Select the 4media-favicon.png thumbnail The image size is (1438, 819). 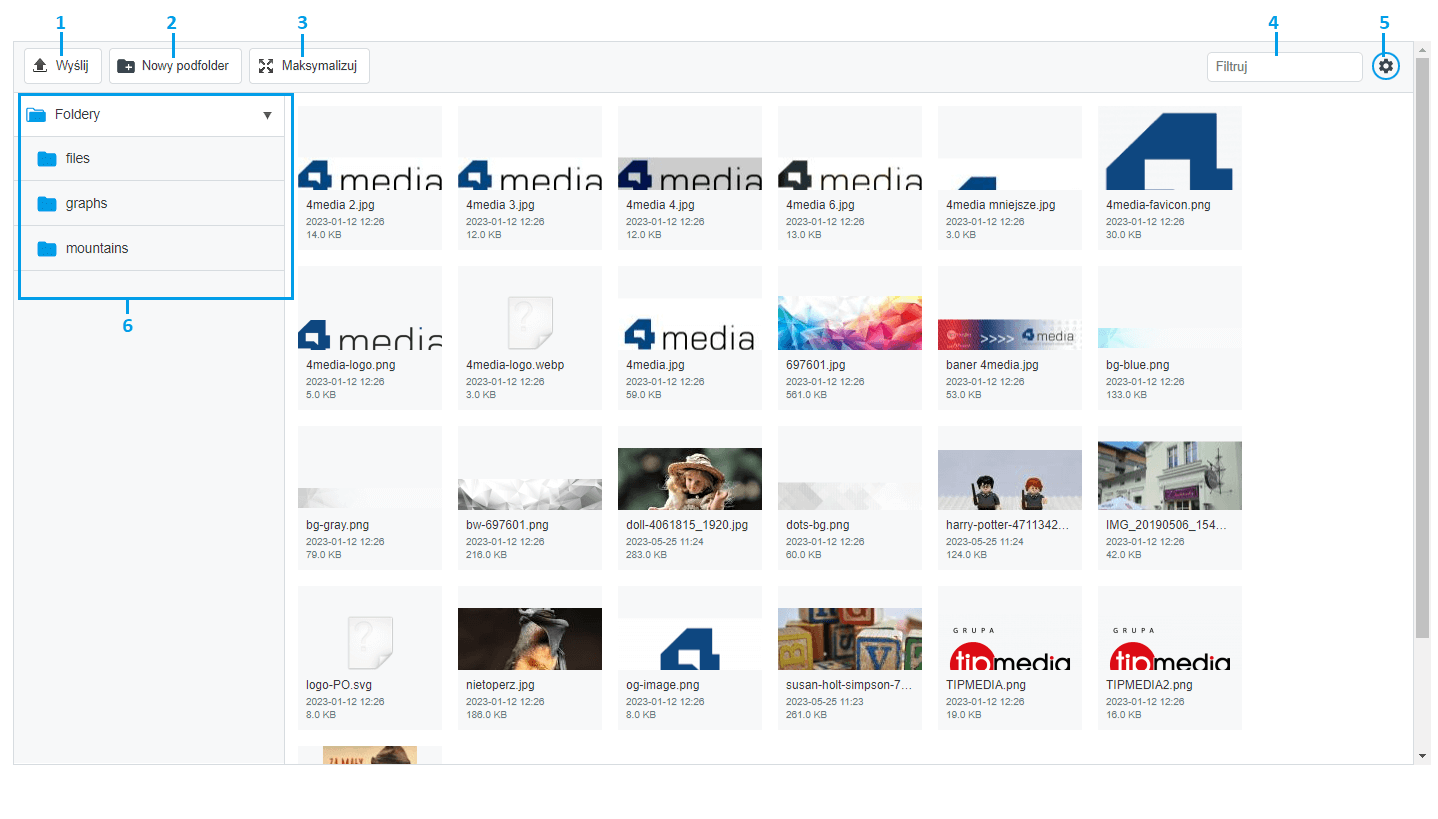click(1170, 148)
